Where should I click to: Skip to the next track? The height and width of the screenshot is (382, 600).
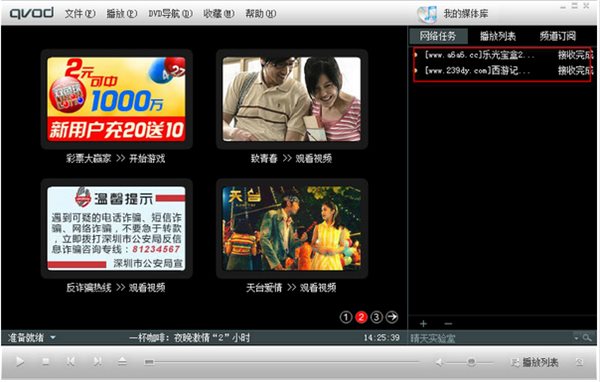coord(97,361)
